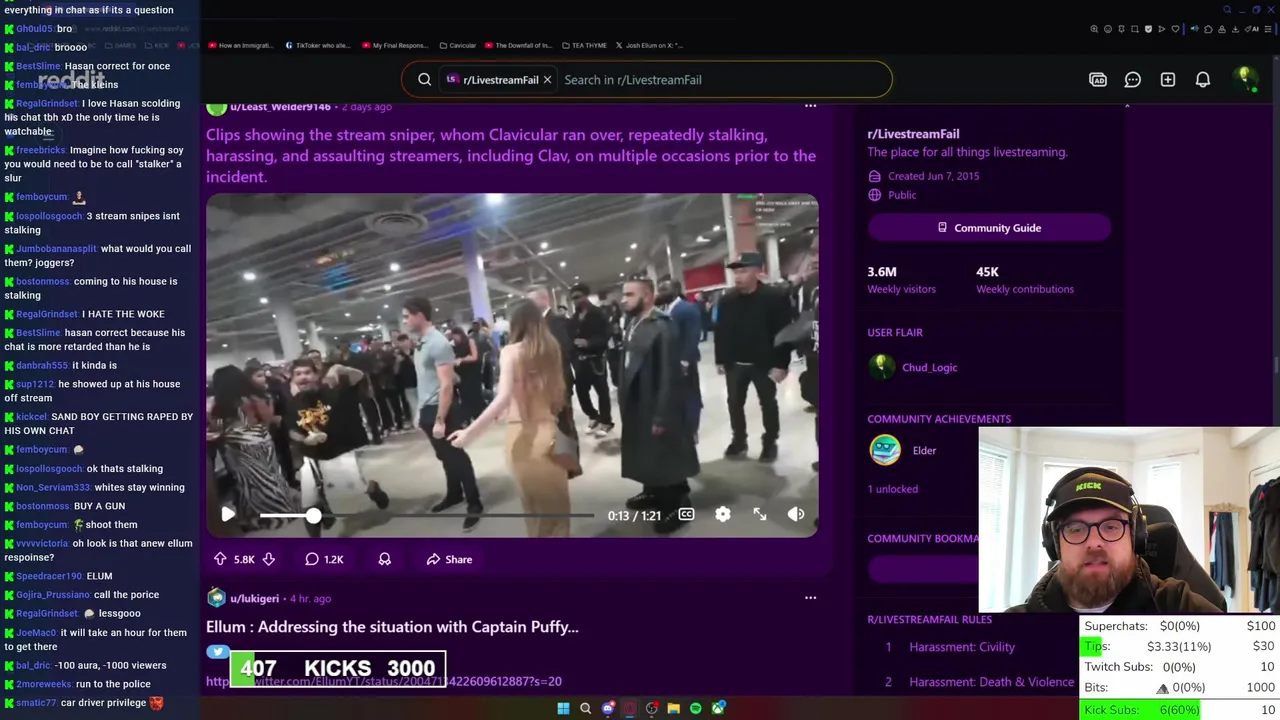Open Reddit chat icon
This screenshot has height=720, width=1280.
(1132, 80)
